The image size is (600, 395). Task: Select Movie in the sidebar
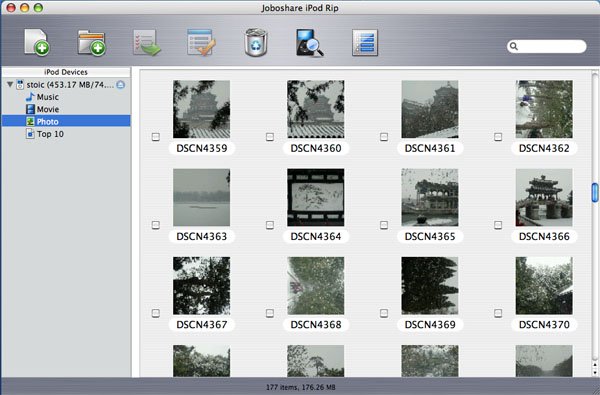pos(66,109)
